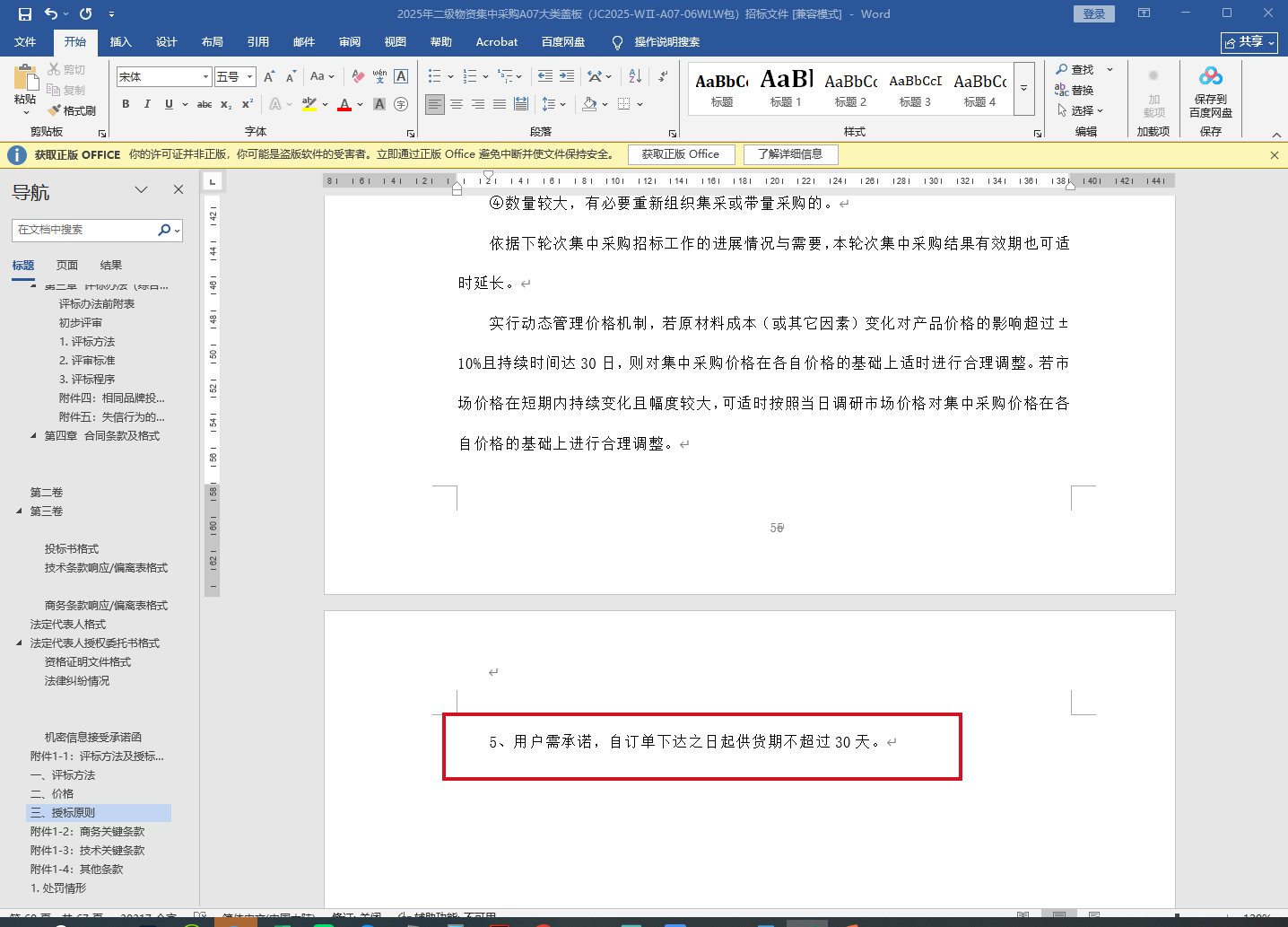This screenshot has height=927, width=1288.
Task: Select 三、授标原则 in navigation pane
Action: click(x=99, y=813)
